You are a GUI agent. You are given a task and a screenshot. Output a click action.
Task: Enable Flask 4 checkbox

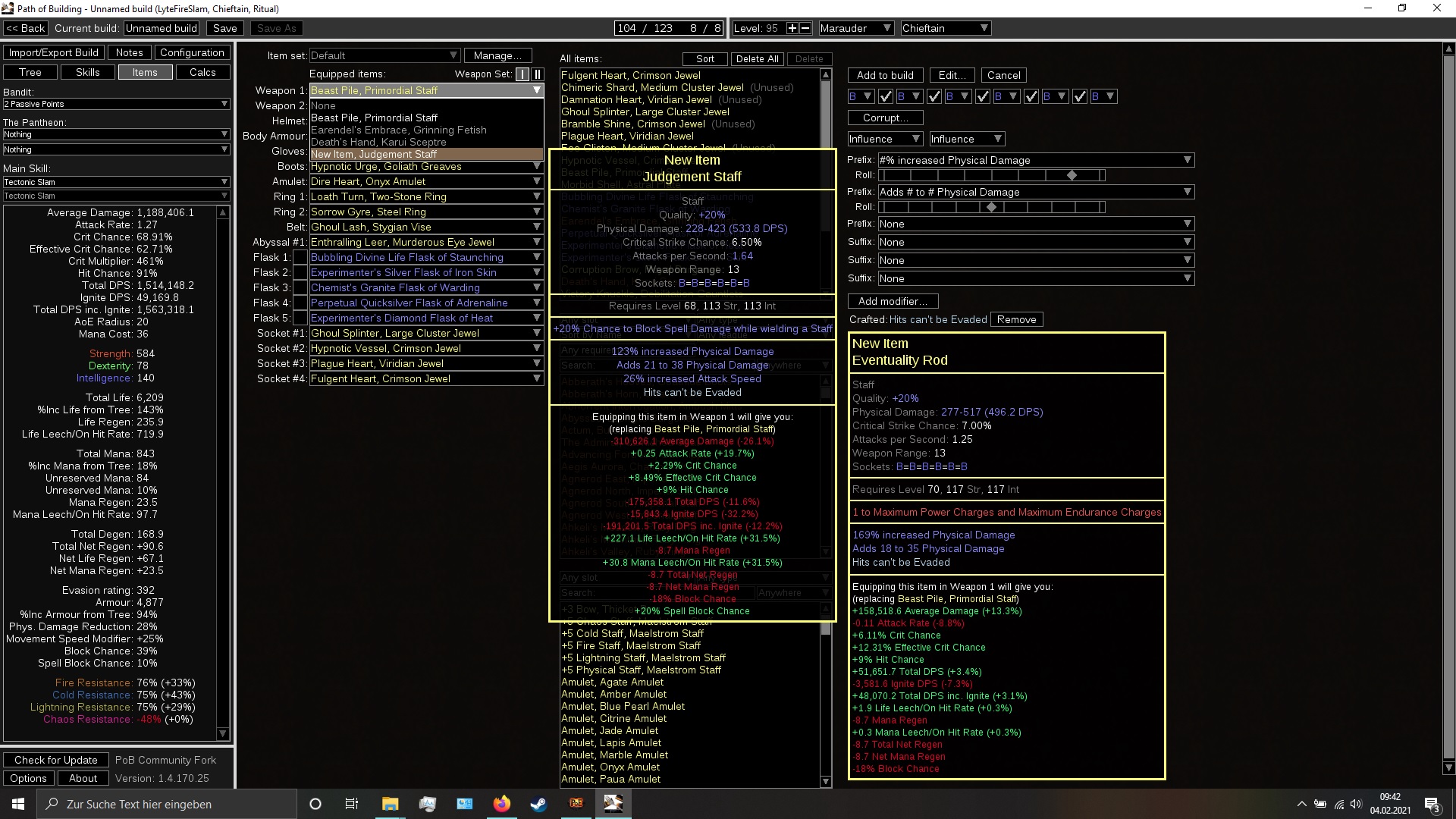point(300,303)
